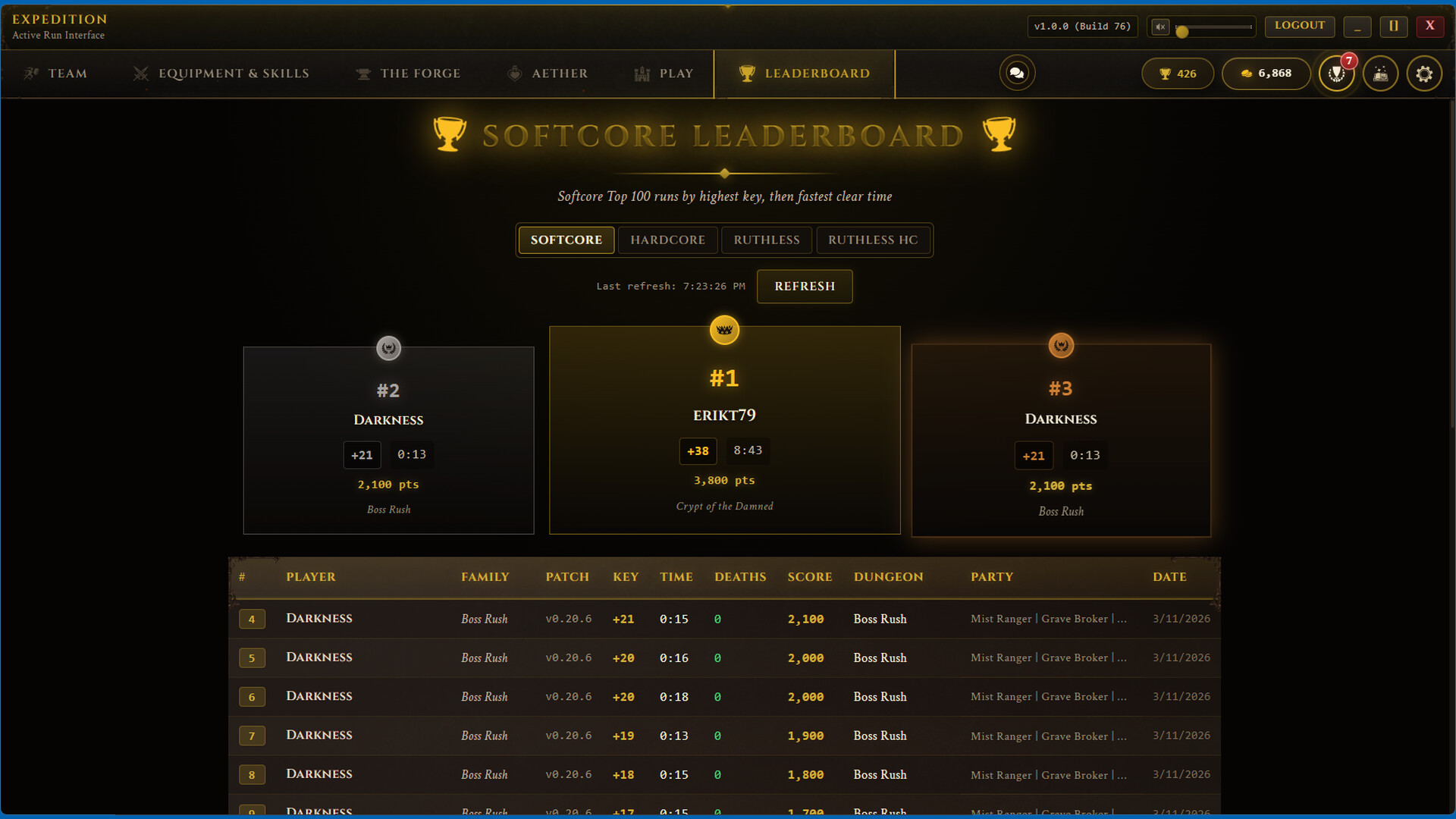Open the Equipment & Skills crossed swords icon
Image resolution: width=1456 pixels, height=819 pixels.
click(x=140, y=74)
